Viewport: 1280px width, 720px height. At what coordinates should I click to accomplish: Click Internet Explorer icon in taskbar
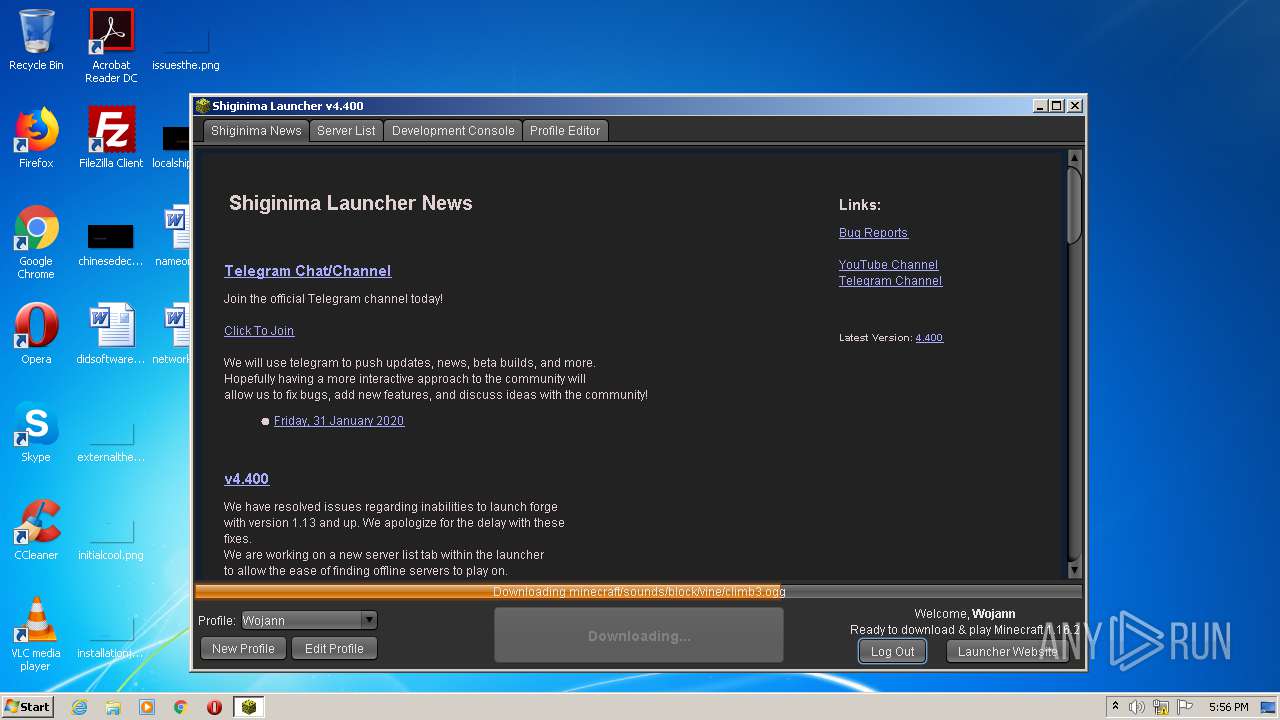point(79,707)
